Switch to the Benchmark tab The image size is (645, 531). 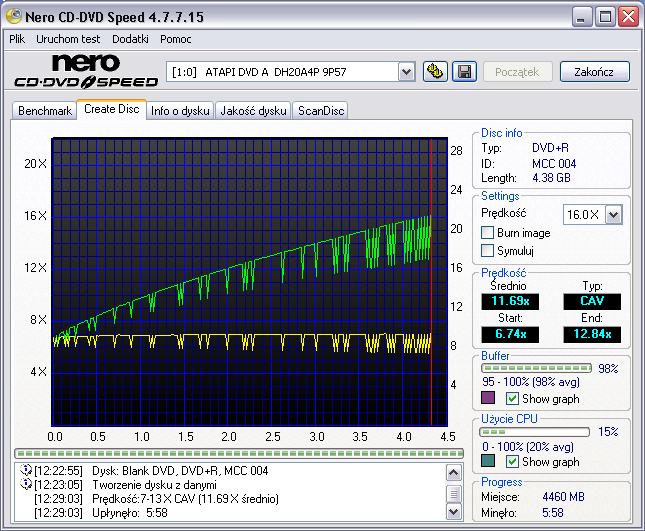pos(45,111)
